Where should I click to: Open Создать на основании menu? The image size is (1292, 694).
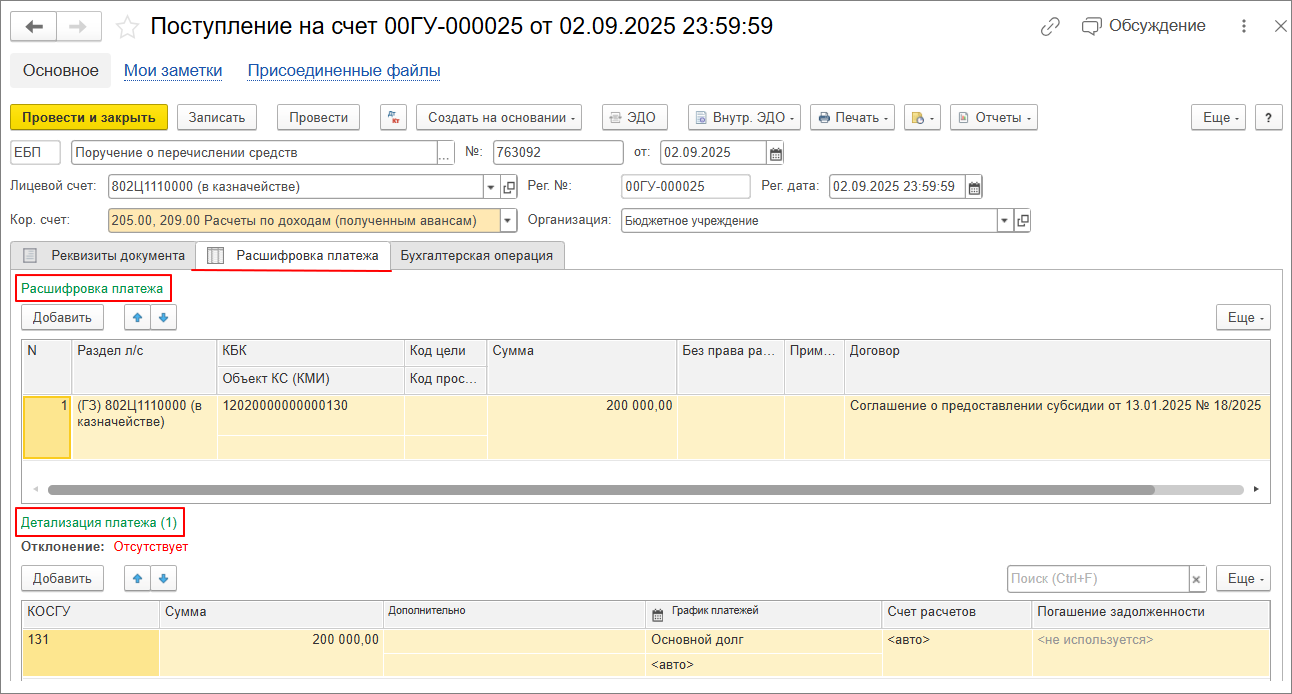point(502,118)
